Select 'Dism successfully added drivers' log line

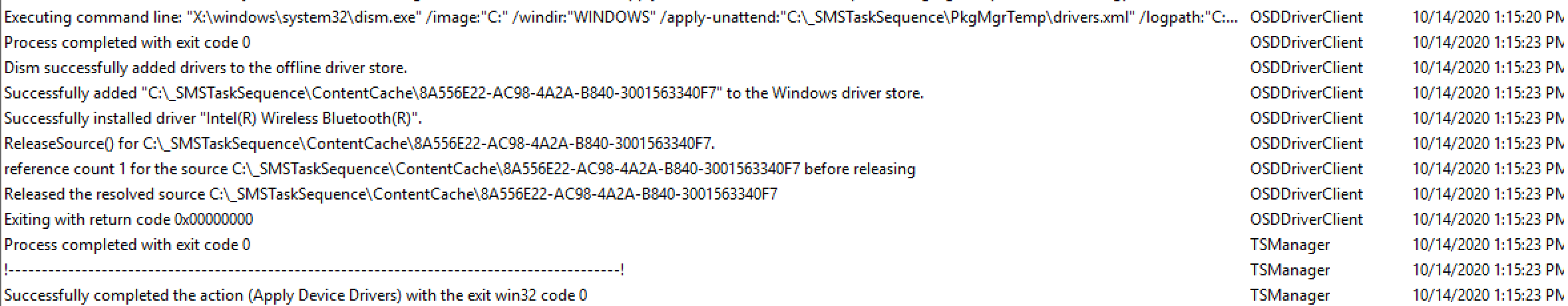205,68
